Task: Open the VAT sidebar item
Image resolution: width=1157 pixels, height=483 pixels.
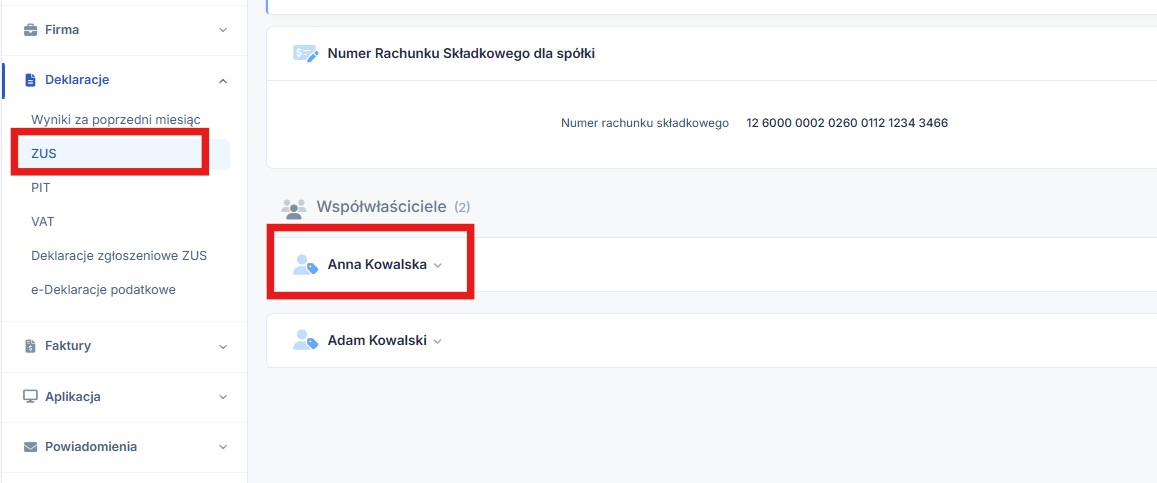Action: point(43,221)
